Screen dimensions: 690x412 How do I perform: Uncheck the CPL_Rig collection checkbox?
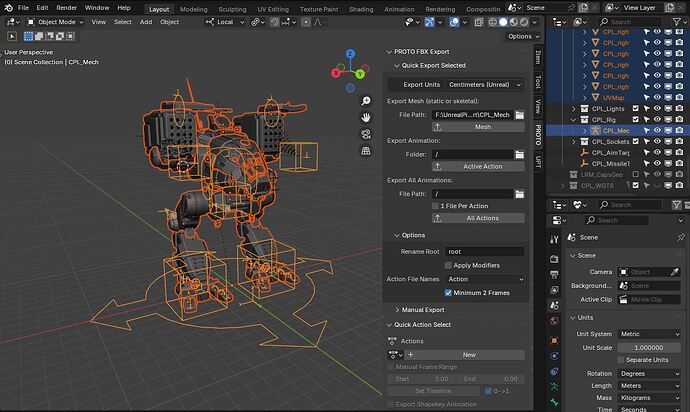635,119
